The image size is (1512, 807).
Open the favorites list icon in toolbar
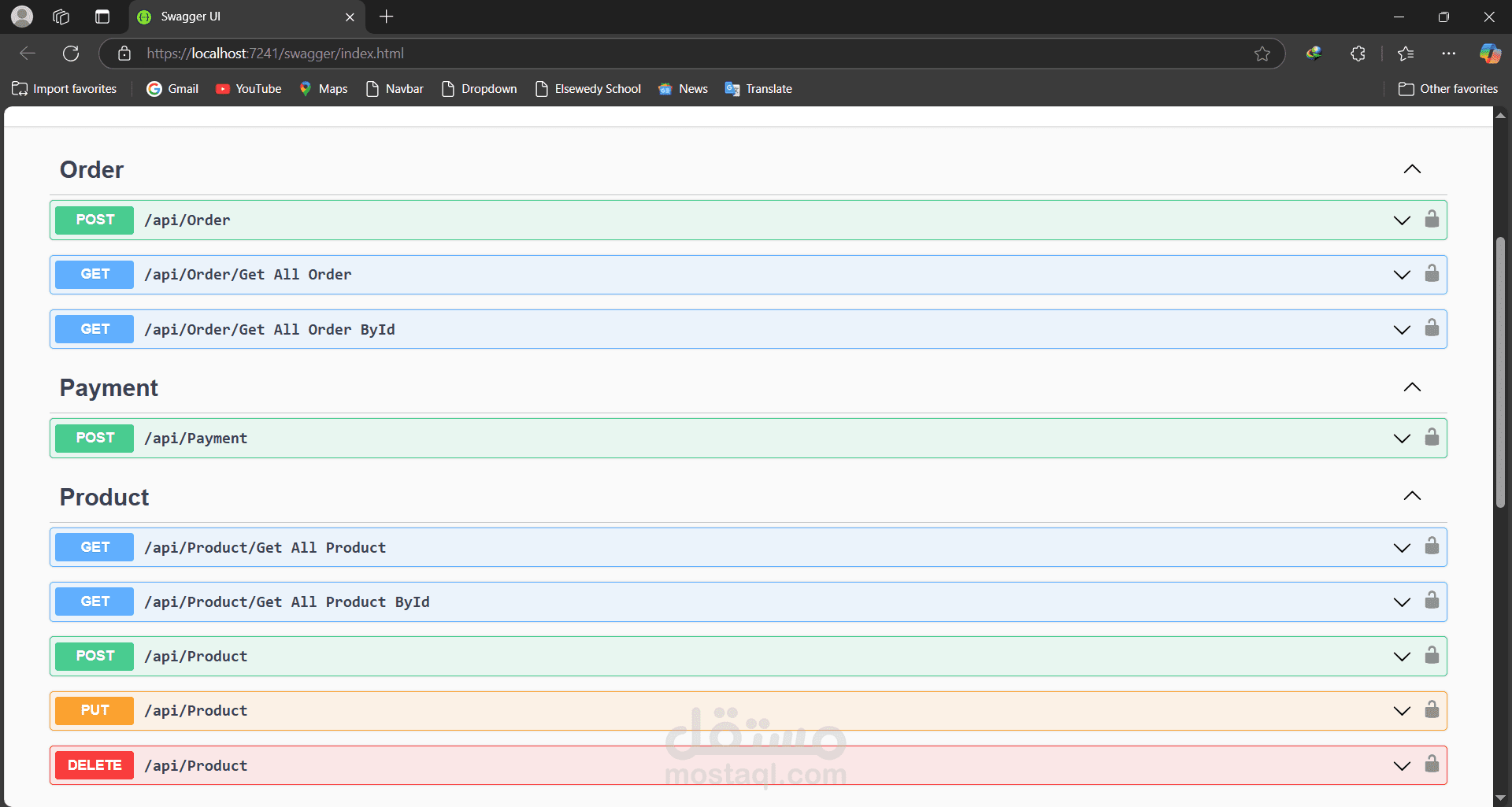click(x=1406, y=54)
